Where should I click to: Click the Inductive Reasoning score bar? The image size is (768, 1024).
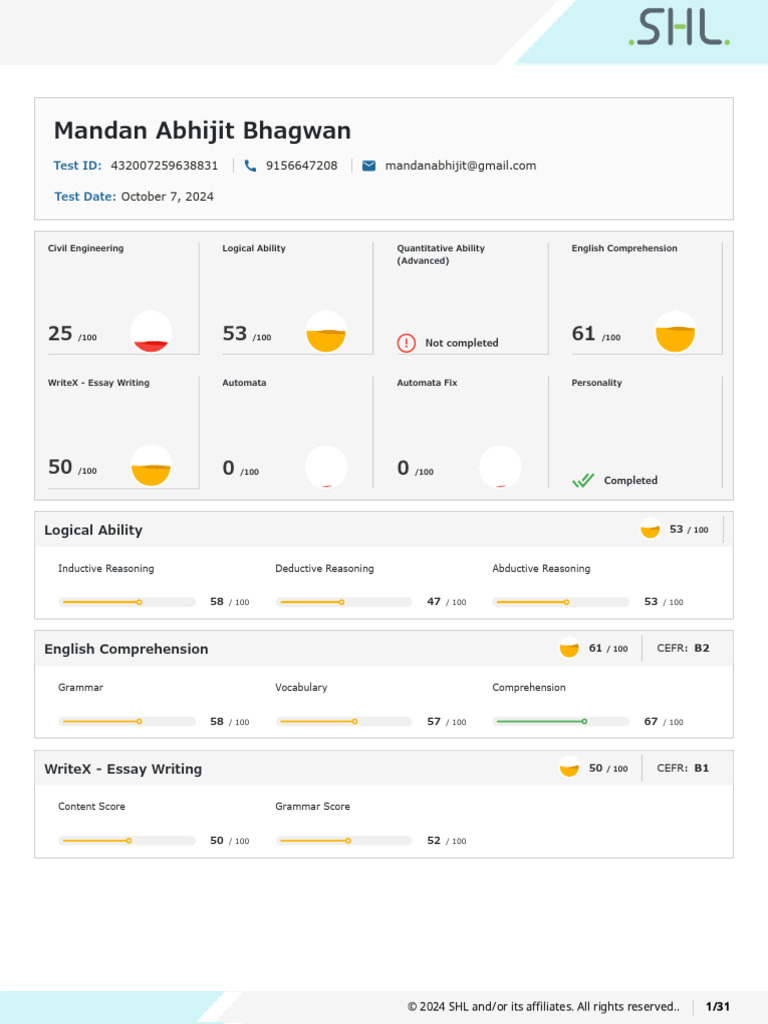coord(127,602)
